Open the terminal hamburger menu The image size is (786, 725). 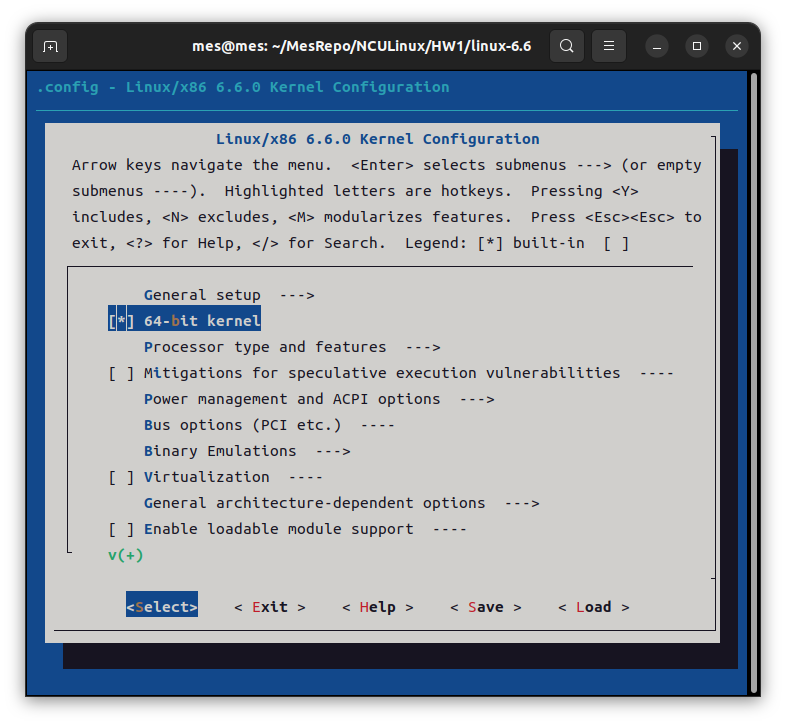click(x=609, y=46)
